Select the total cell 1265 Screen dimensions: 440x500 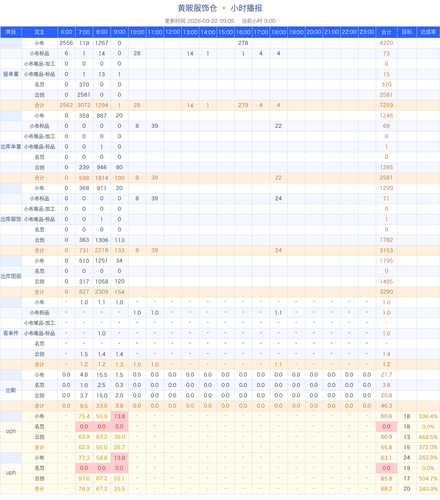tap(386, 167)
